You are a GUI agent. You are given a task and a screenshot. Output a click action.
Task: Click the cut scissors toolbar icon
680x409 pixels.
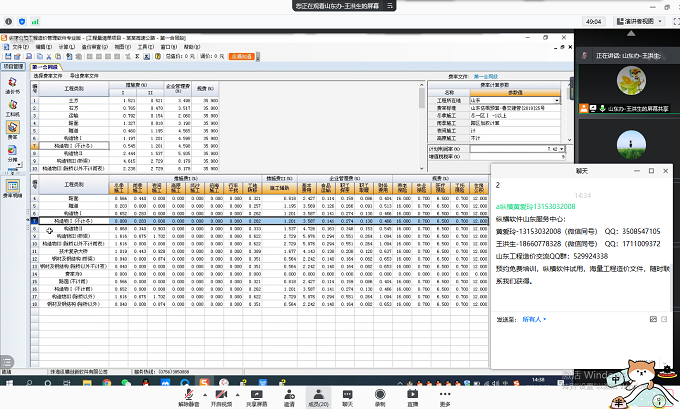point(49,56)
